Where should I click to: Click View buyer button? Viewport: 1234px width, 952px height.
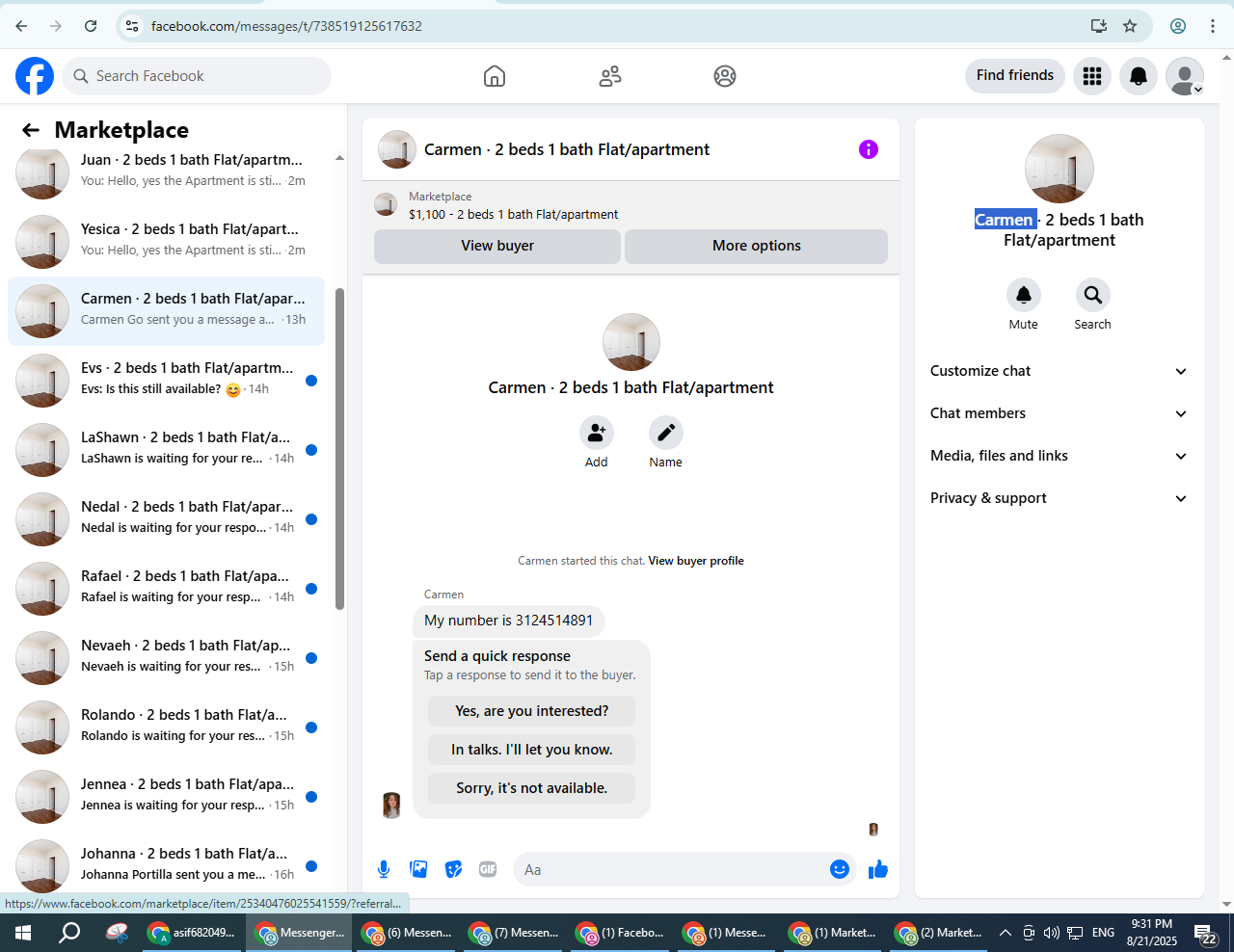[497, 246]
